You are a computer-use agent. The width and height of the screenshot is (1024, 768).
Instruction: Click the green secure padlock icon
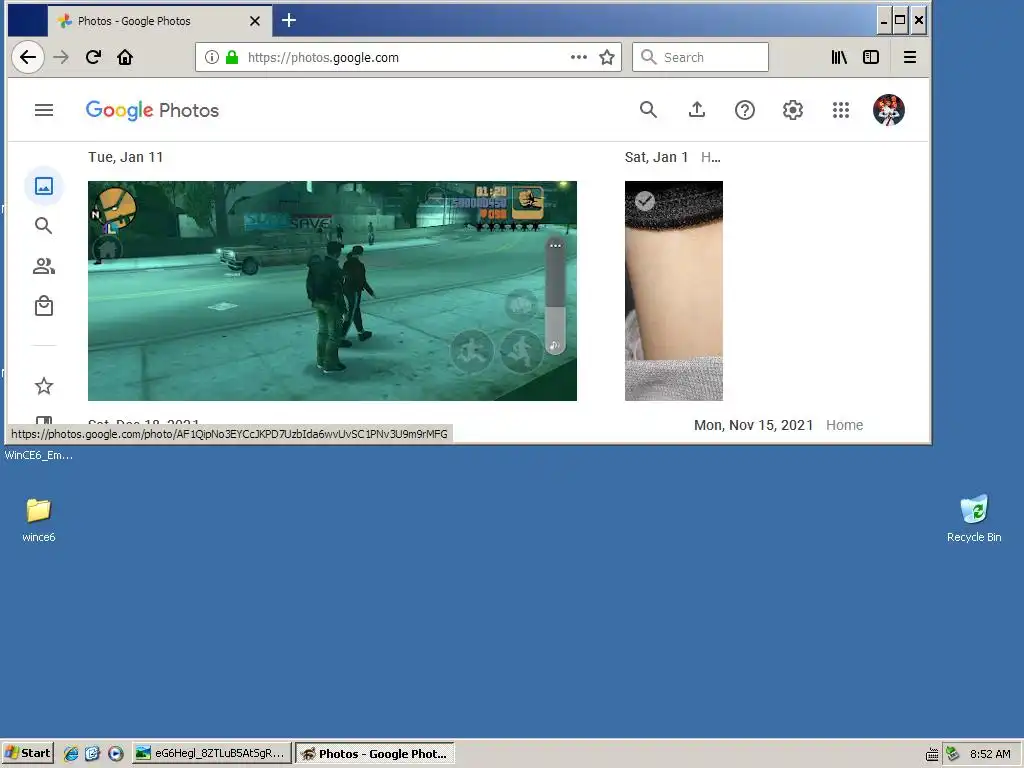(232, 57)
